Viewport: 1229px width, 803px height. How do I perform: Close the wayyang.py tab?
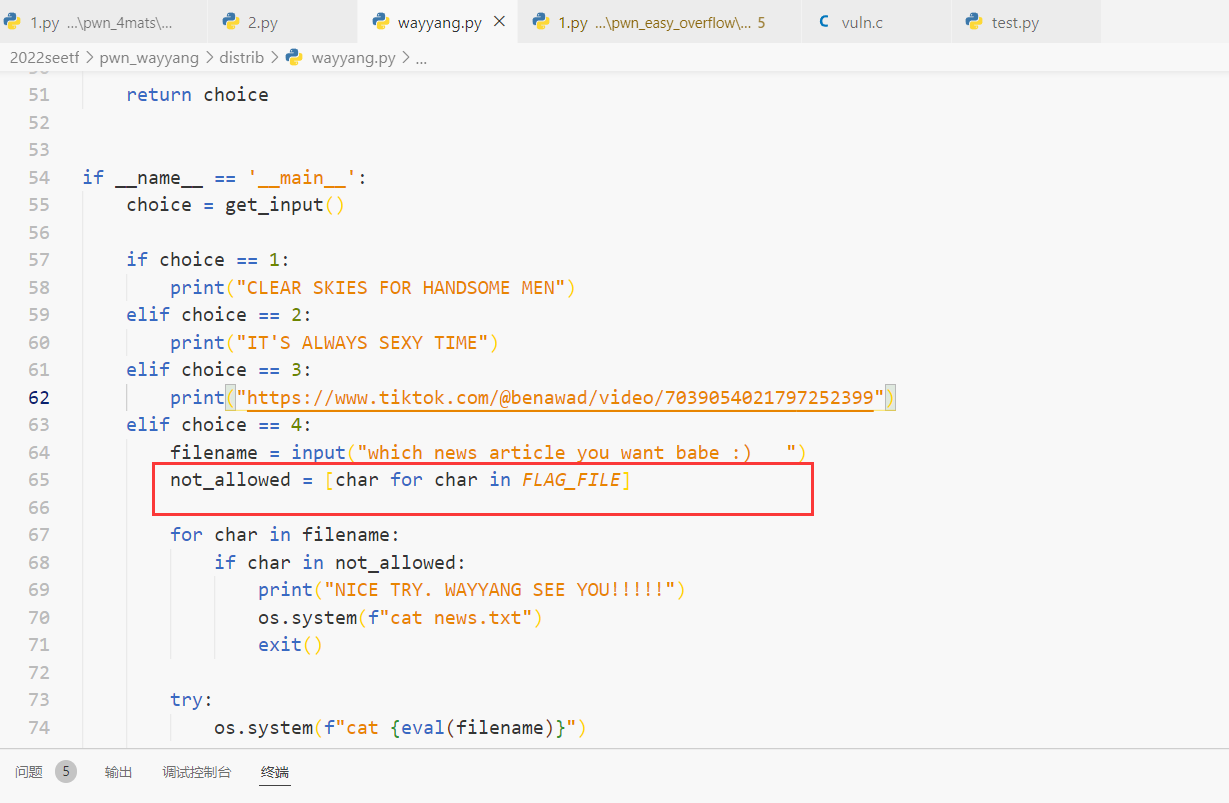500,22
